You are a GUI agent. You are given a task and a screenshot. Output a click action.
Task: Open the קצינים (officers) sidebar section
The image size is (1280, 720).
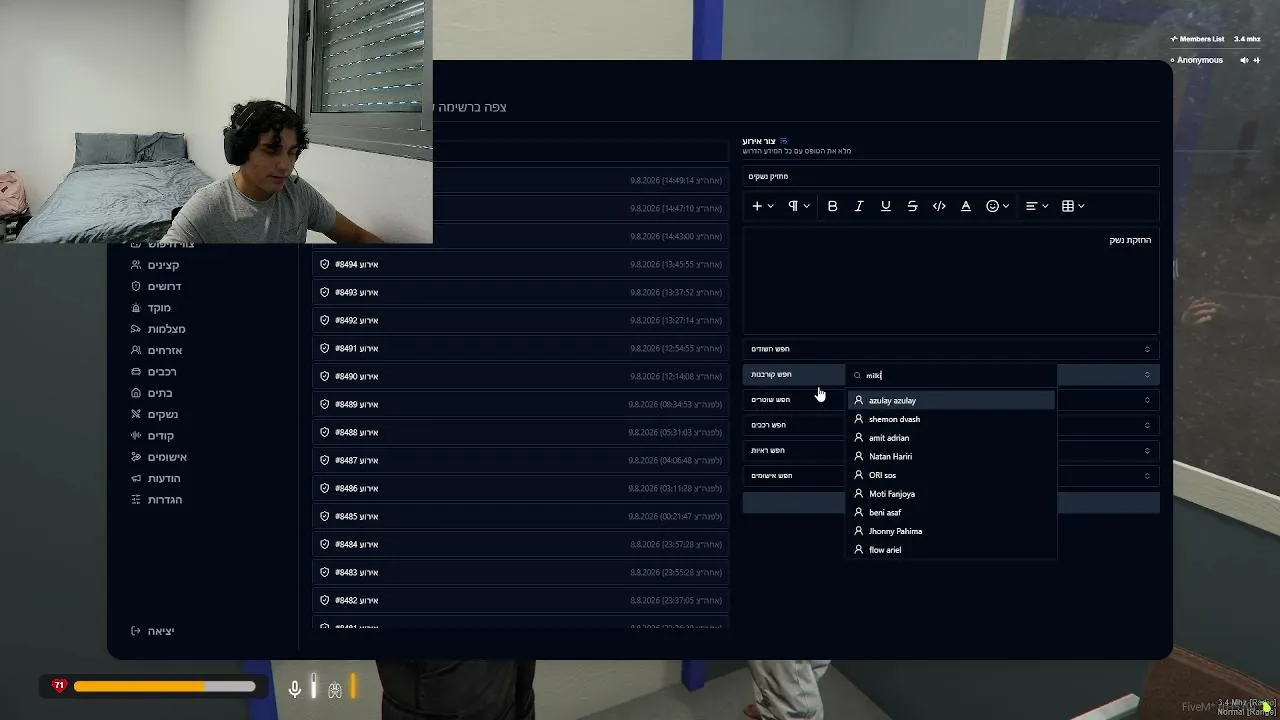155,265
